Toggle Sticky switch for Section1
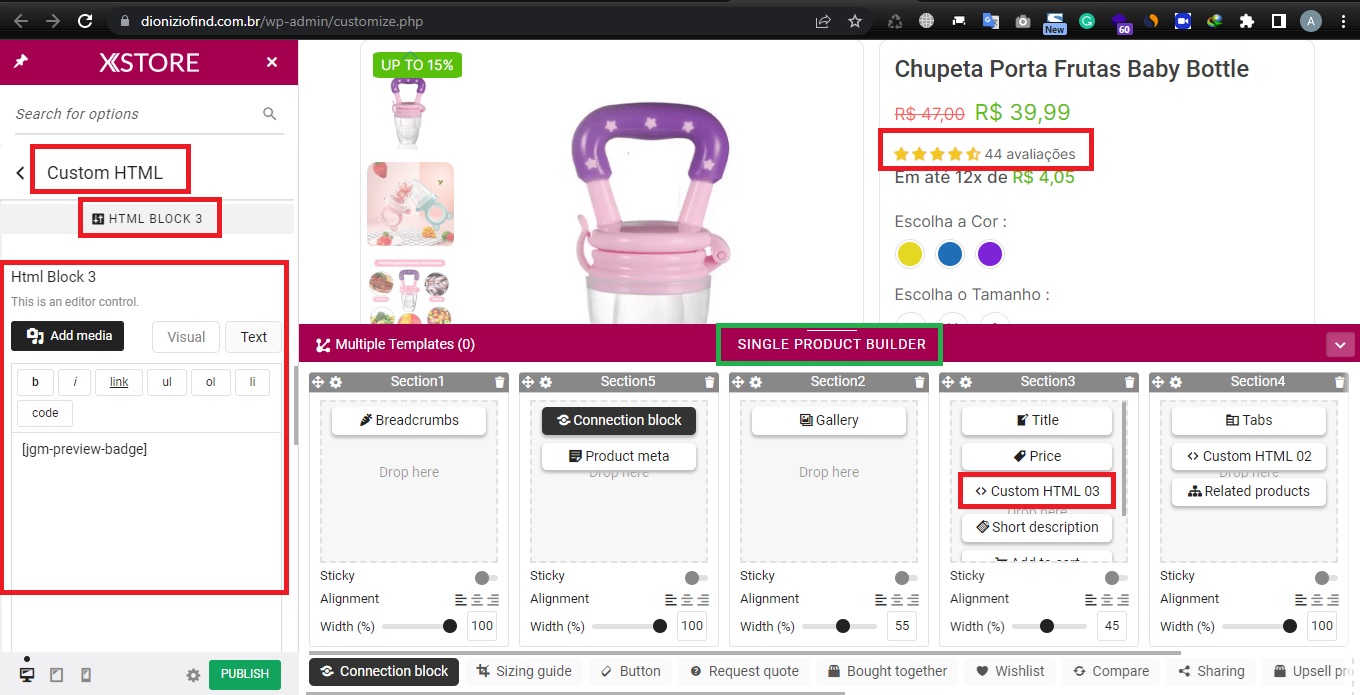Screen dimensions: 1360x695 pyautogui.click(x=486, y=577)
